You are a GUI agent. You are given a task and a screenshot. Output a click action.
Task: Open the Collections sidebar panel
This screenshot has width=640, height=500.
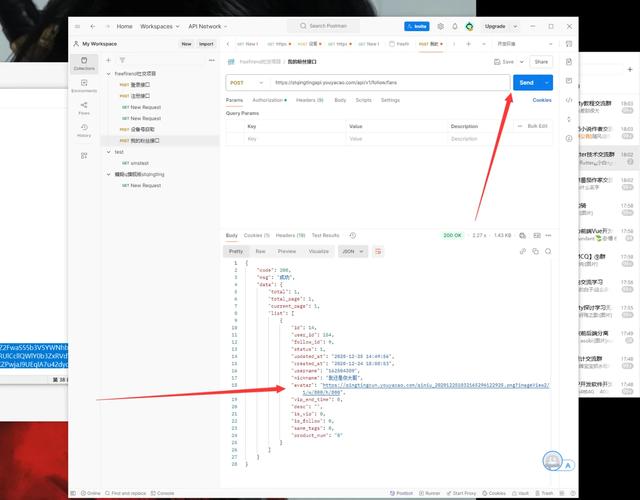click(84, 63)
